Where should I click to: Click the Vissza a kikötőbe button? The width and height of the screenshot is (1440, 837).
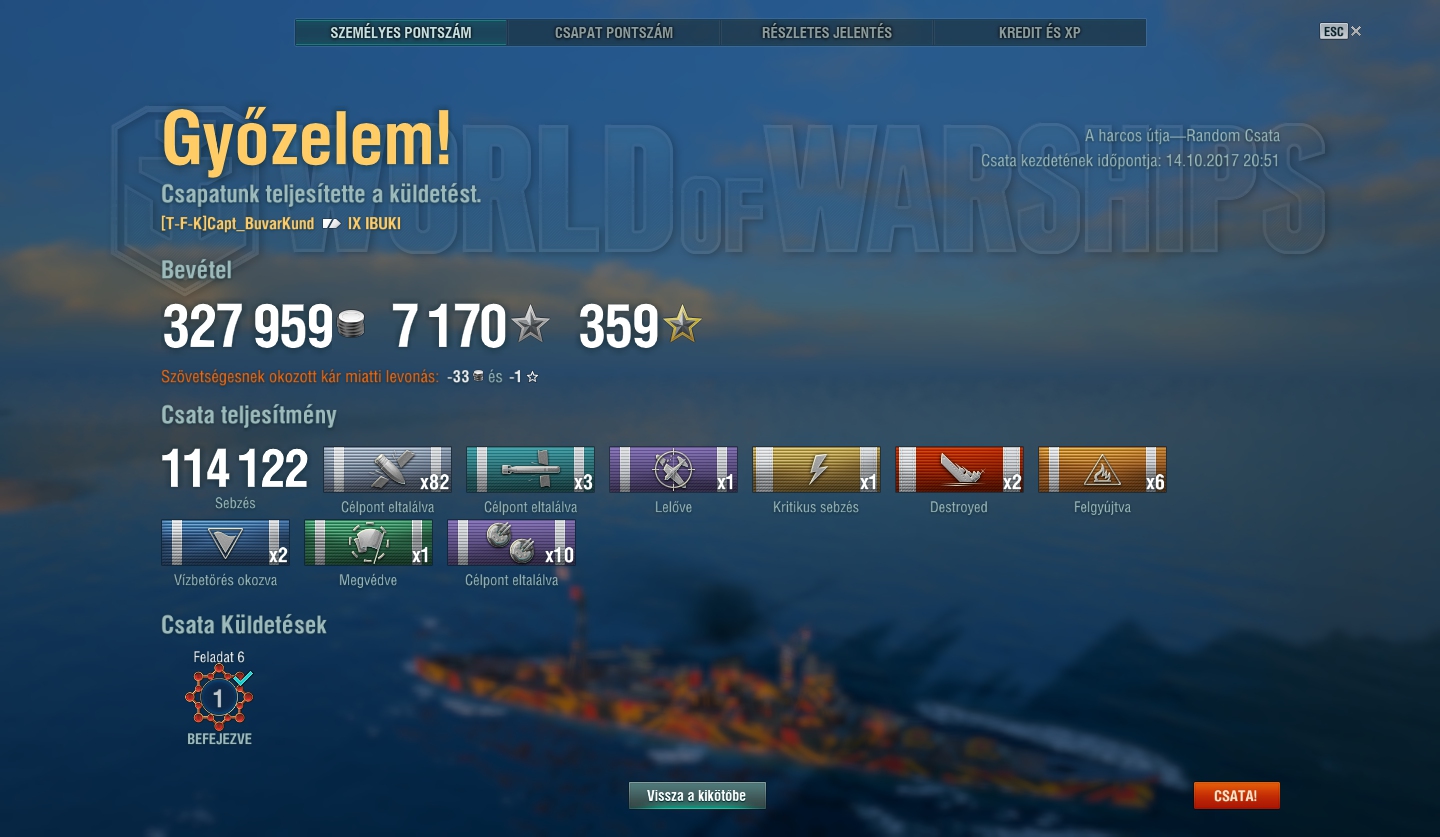pyautogui.click(x=697, y=796)
